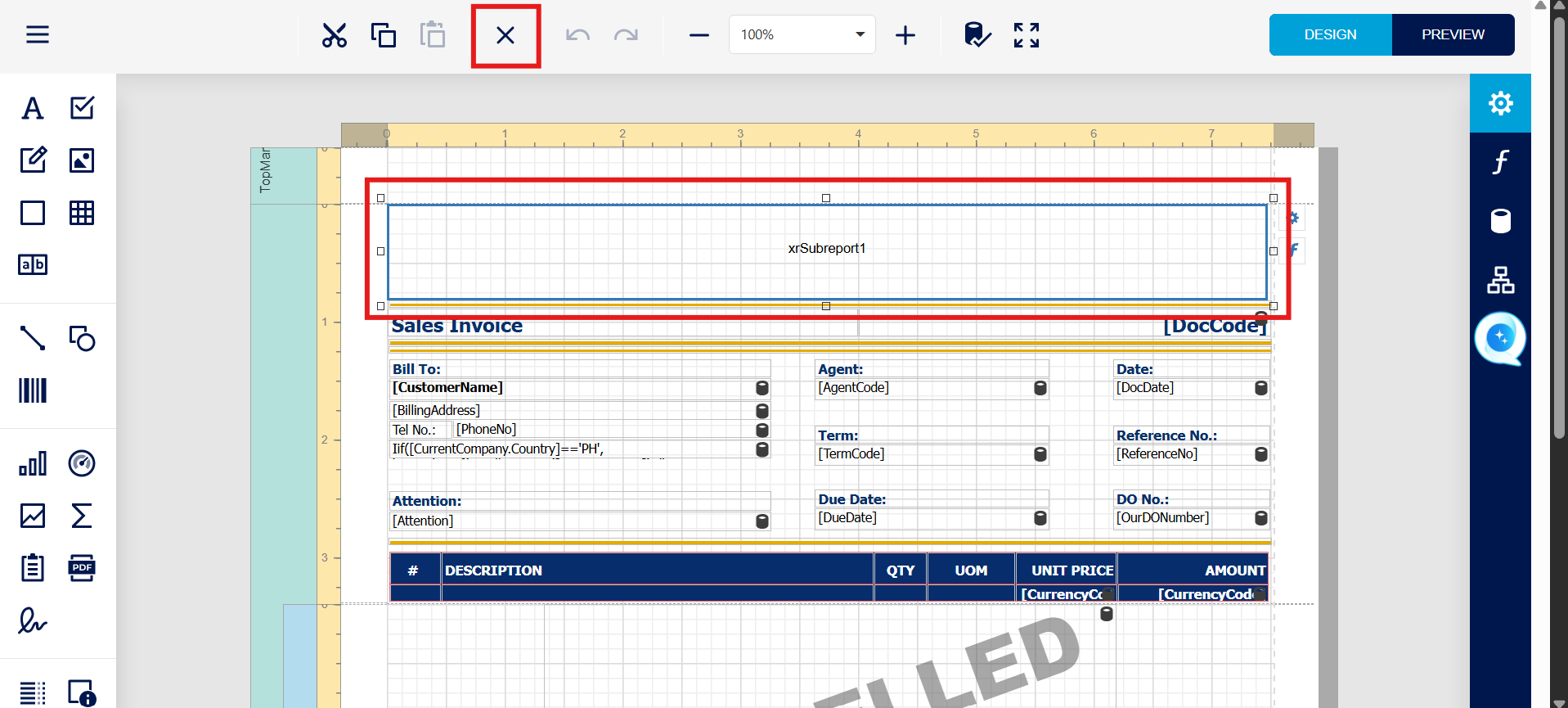The width and height of the screenshot is (1568, 708).
Task: Select the Label (A) control tool
Action: (x=33, y=108)
